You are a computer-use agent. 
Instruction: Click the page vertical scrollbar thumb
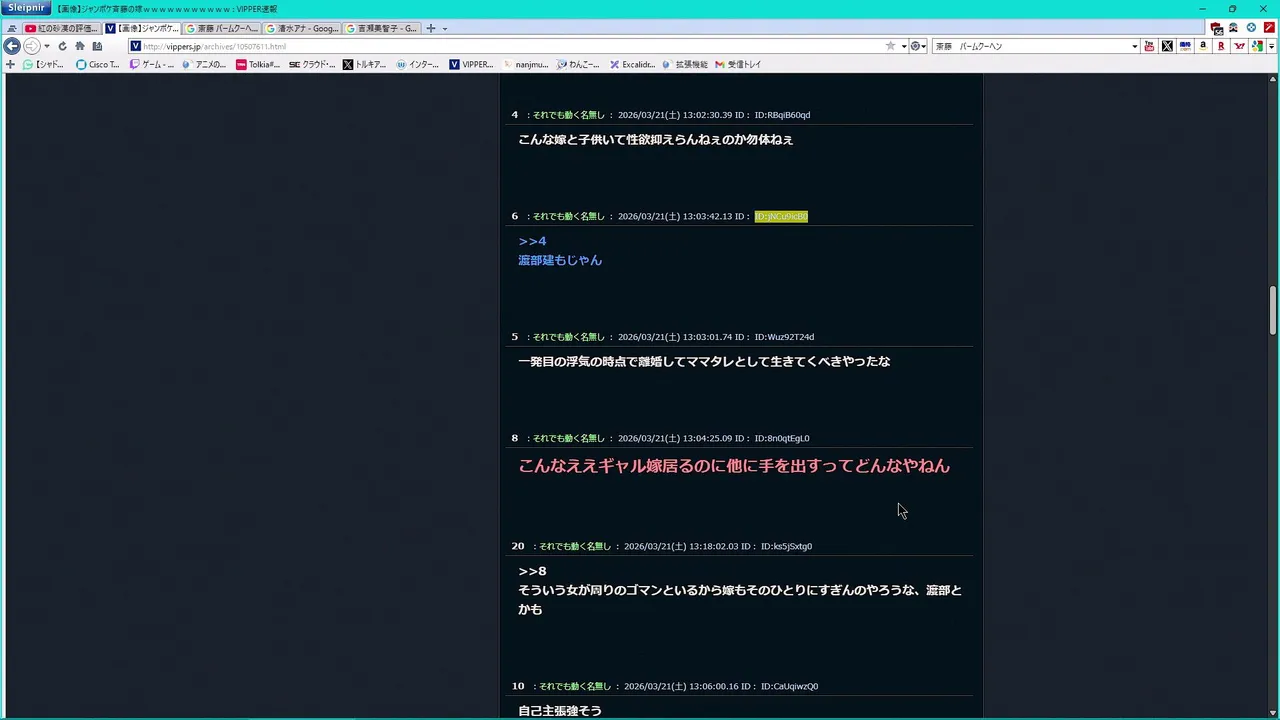click(1273, 310)
